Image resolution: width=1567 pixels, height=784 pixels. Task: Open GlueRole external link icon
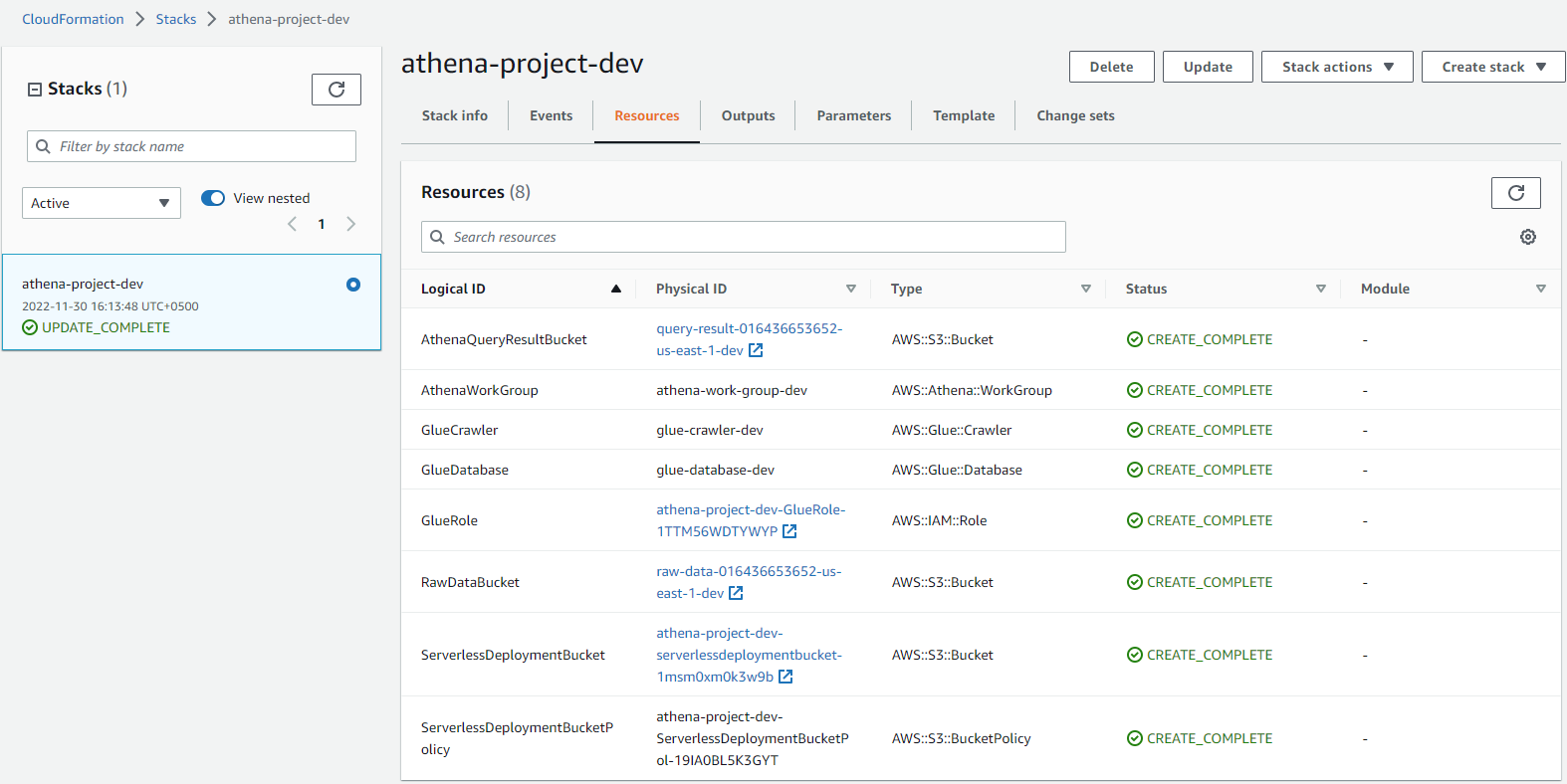tap(789, 531)
